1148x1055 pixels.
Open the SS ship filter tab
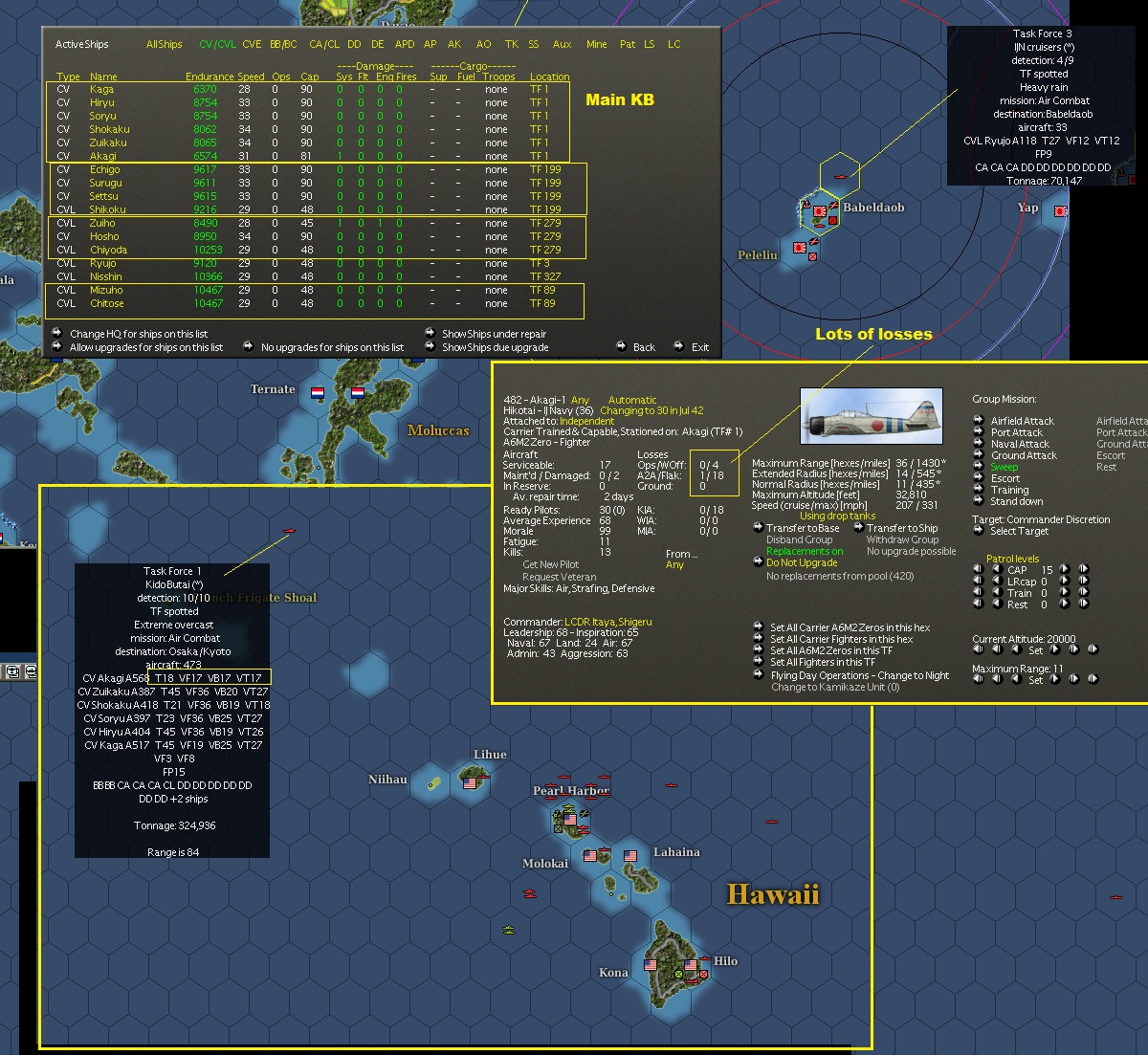[x=533, y=44]
